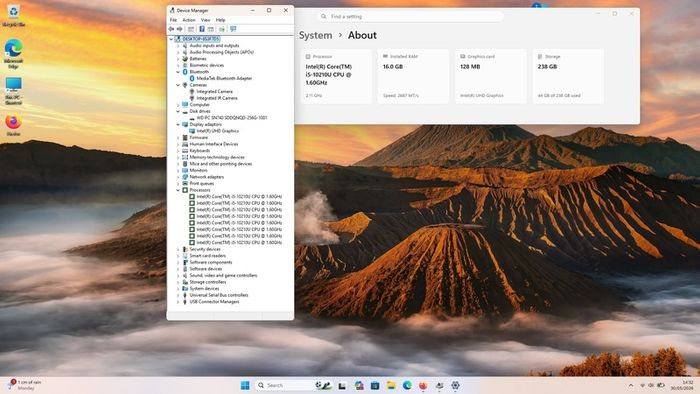Click the Processor info card in Settings
This screenshot has width=700, height=394.
(336, 76)
